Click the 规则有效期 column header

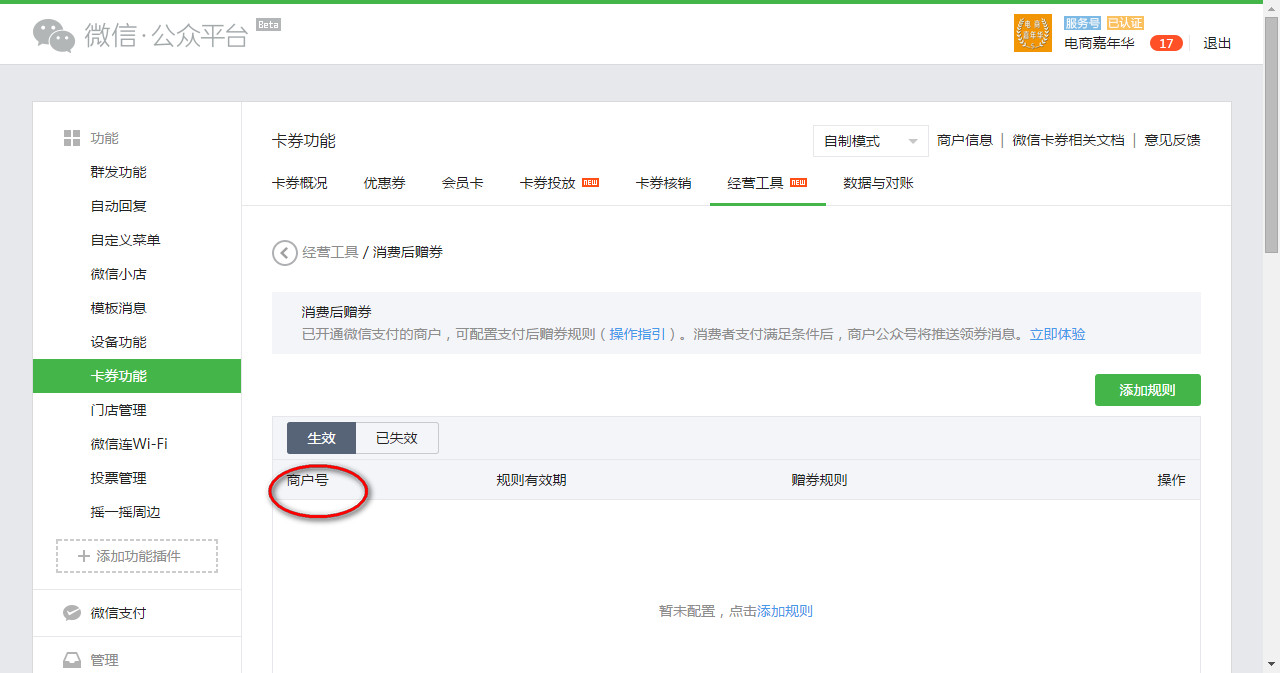tap(531, 480)
